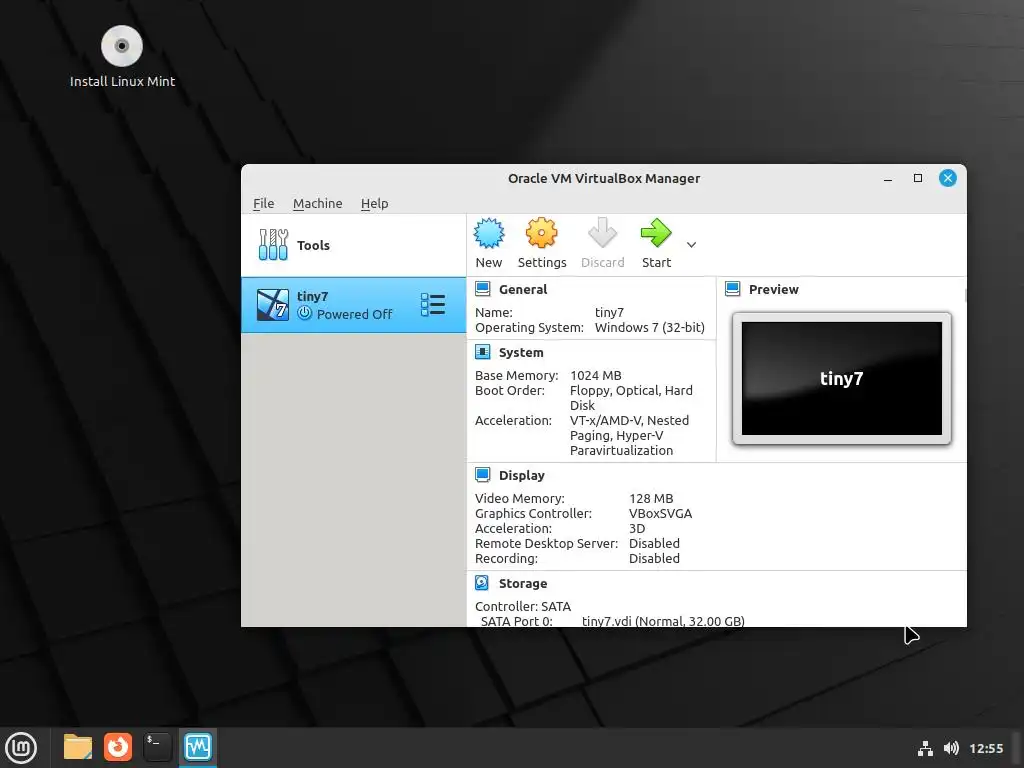The image size is (1024, 768).
Task: Click boot order 'Floppy, Optical, Hard Disk'
Action: 631,398
